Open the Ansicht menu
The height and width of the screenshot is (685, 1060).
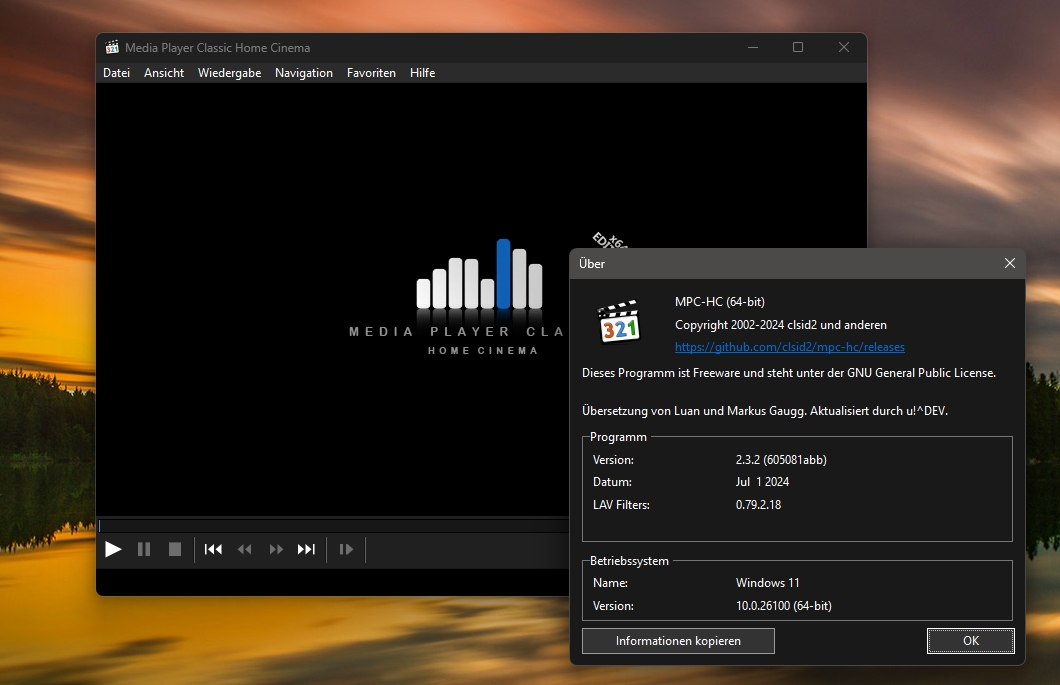pos(164,72)
